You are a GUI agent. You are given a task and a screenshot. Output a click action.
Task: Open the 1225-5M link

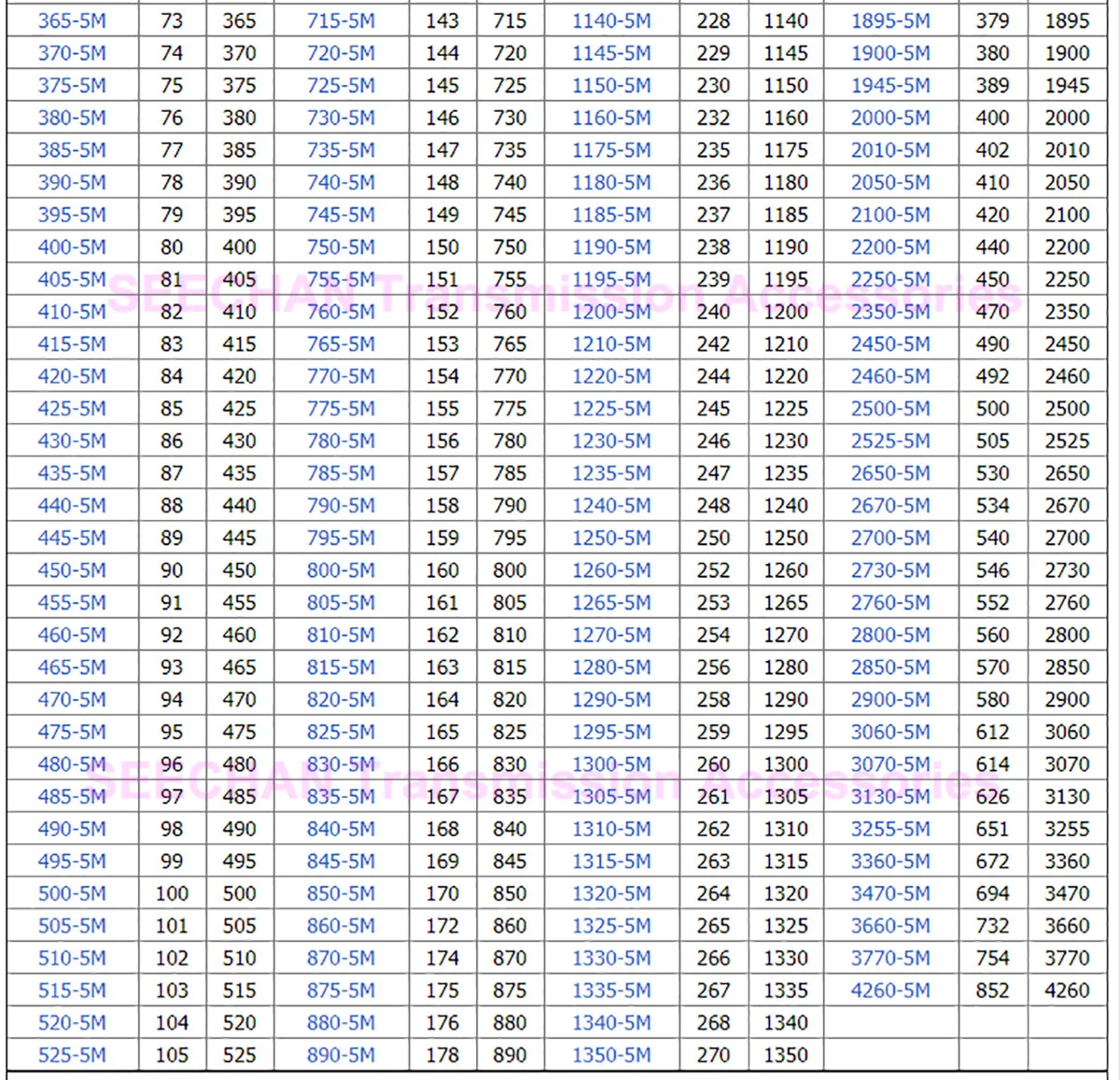(611, 409)
